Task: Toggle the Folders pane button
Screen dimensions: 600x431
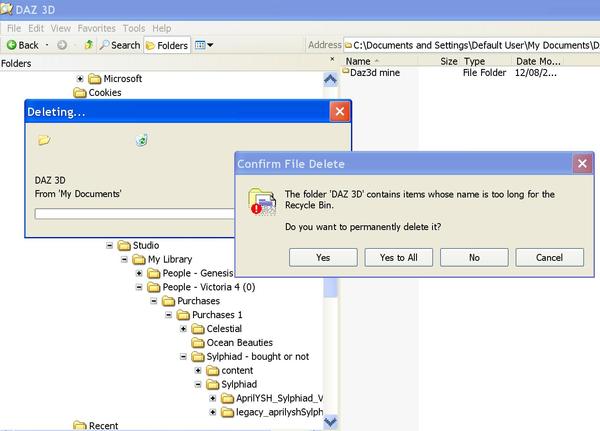Action: 167,45
